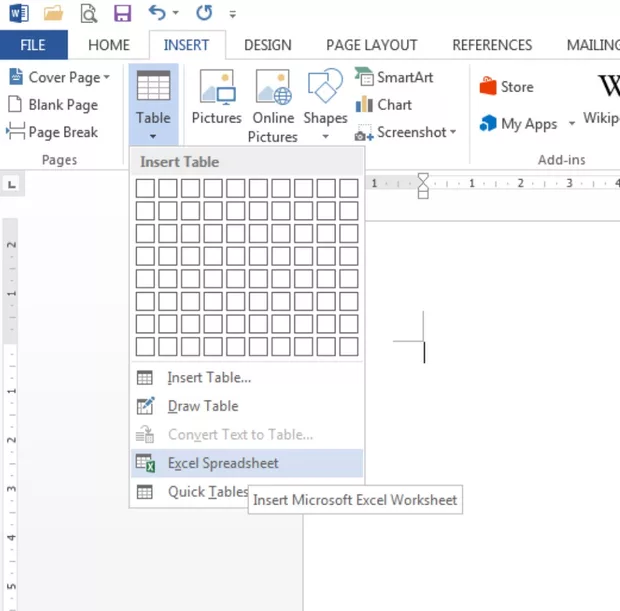The image size is (620, 611).
Task: Click the Undo arrow icon
Action: (157, 14)
